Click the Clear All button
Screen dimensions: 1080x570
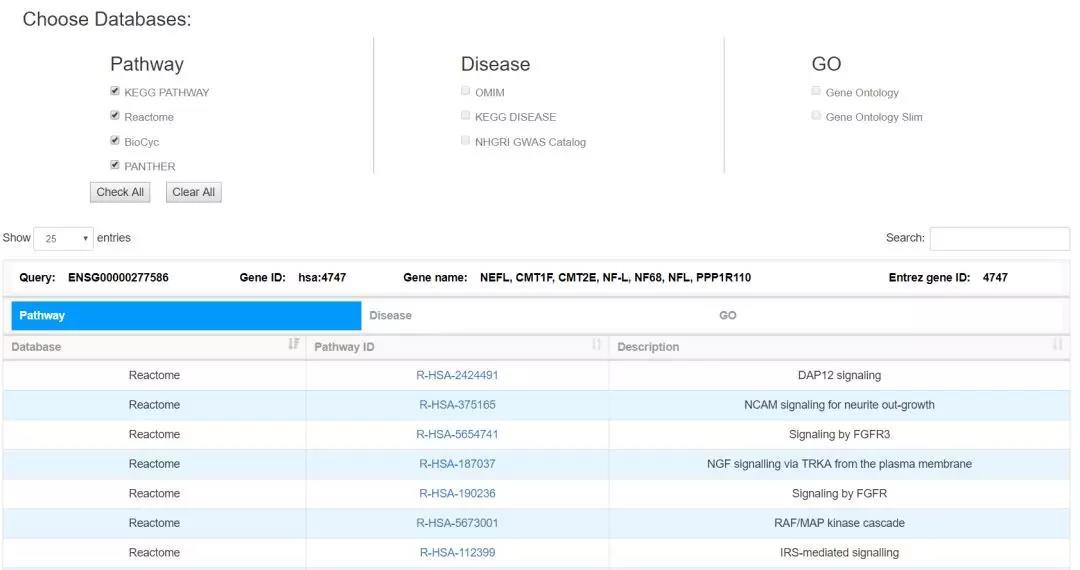[x=194, y=192]
